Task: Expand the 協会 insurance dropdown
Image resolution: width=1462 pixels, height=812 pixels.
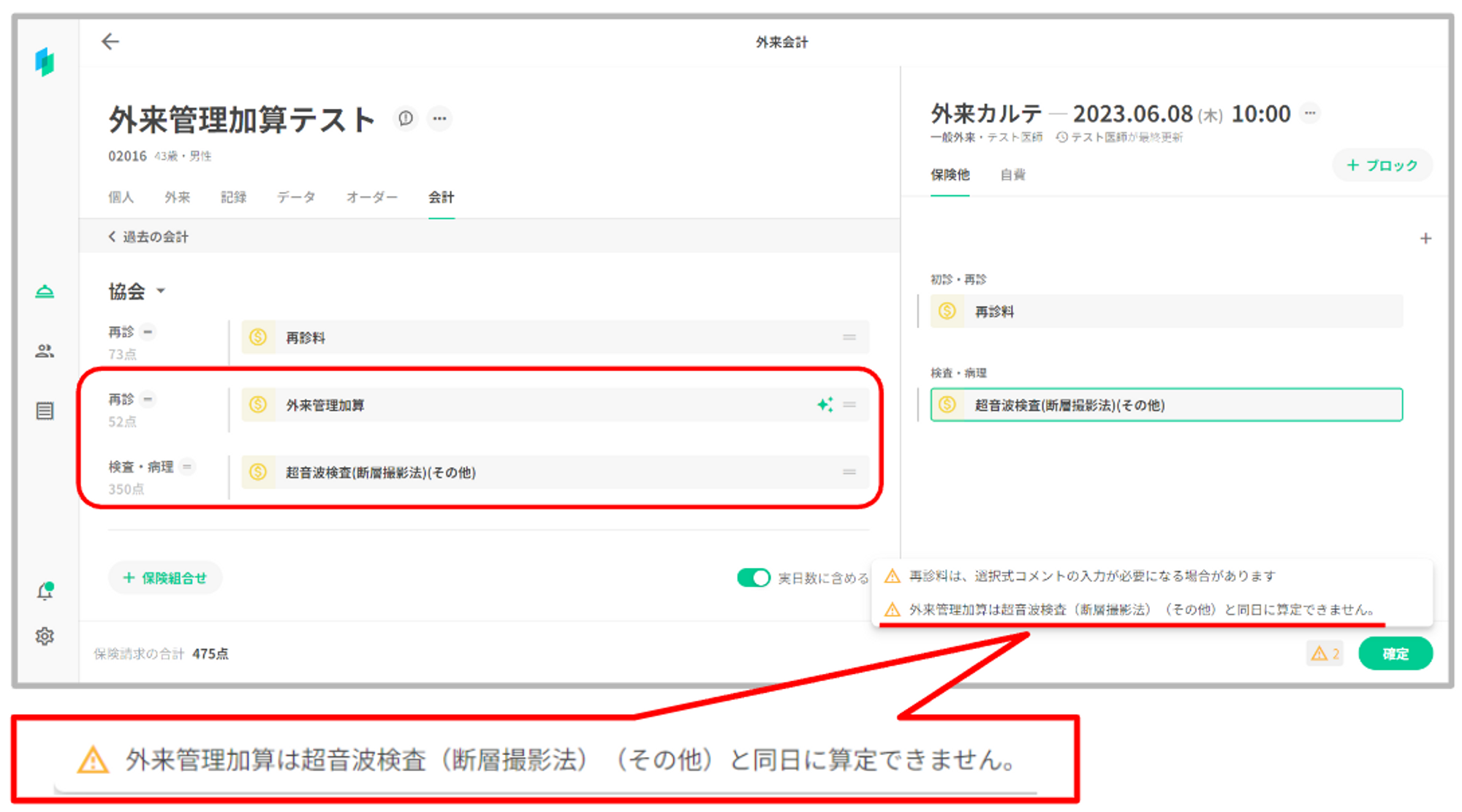Action: (x=161, y=291)
